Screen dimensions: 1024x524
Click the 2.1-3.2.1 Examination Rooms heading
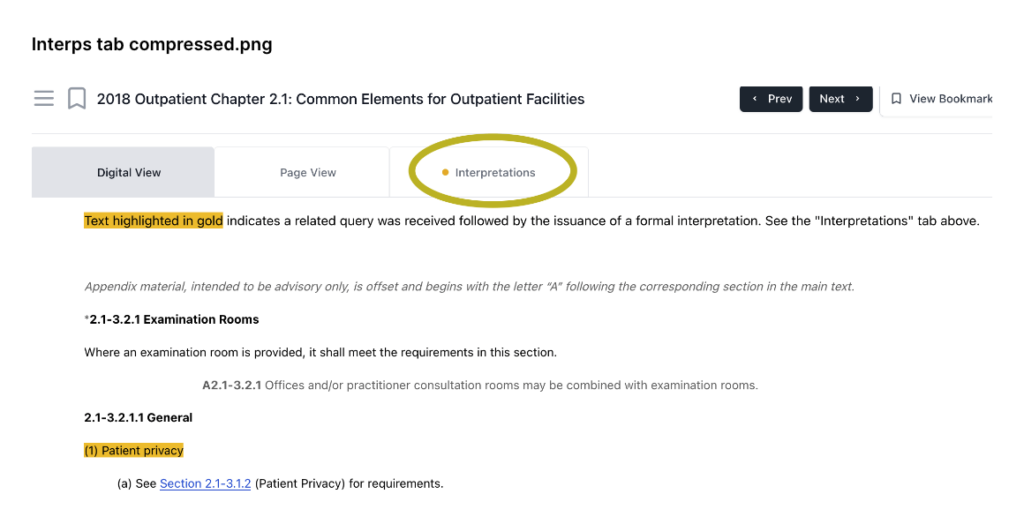tap(174, 319)
